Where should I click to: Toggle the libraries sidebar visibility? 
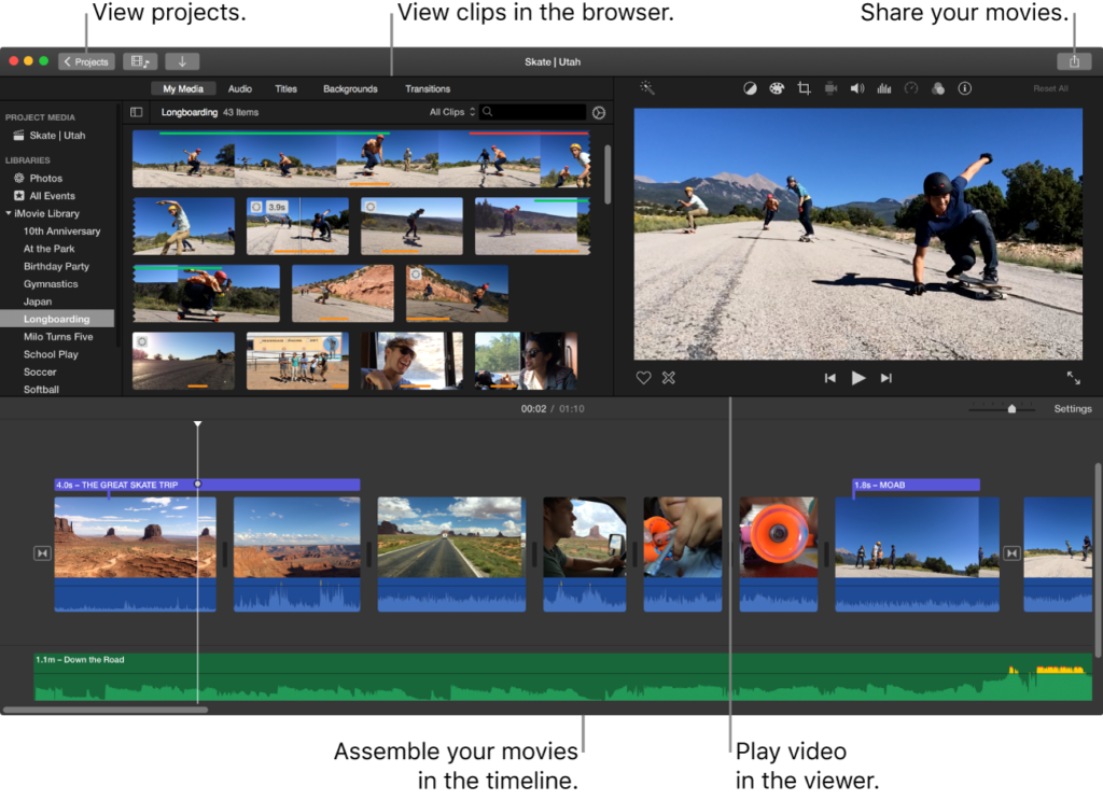136,113
